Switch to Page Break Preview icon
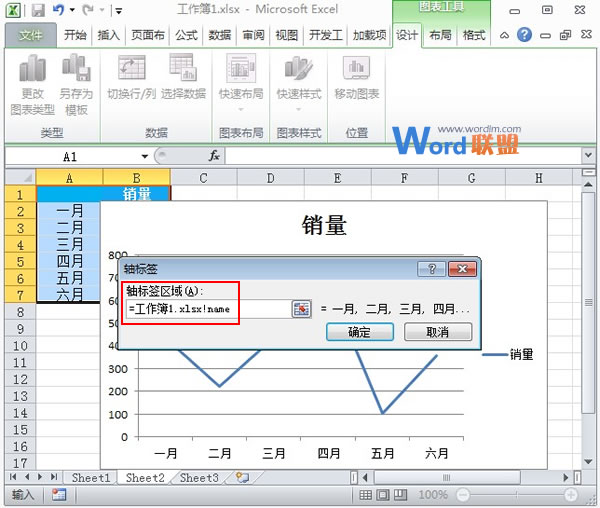 (x=401, y=495)
